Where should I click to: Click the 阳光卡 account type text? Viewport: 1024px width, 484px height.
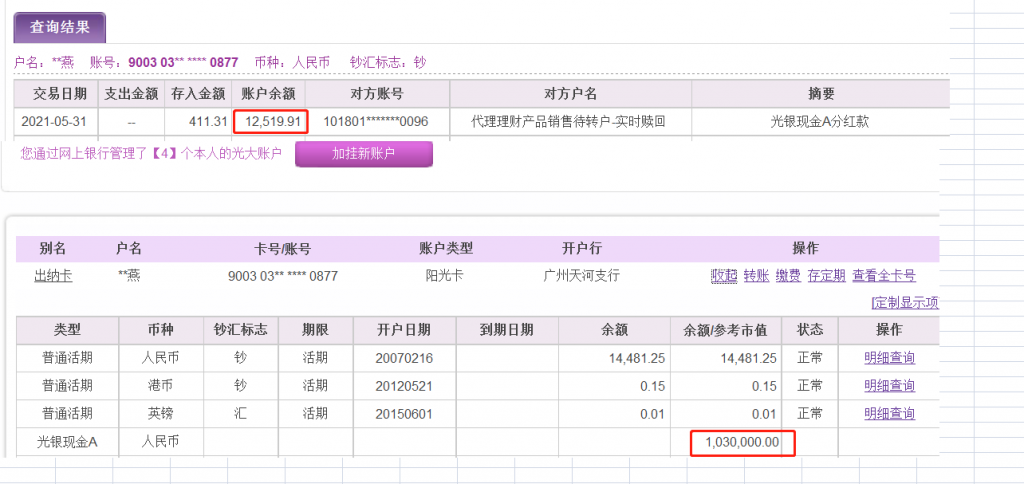pyautogui.click(x=445, y=276)
